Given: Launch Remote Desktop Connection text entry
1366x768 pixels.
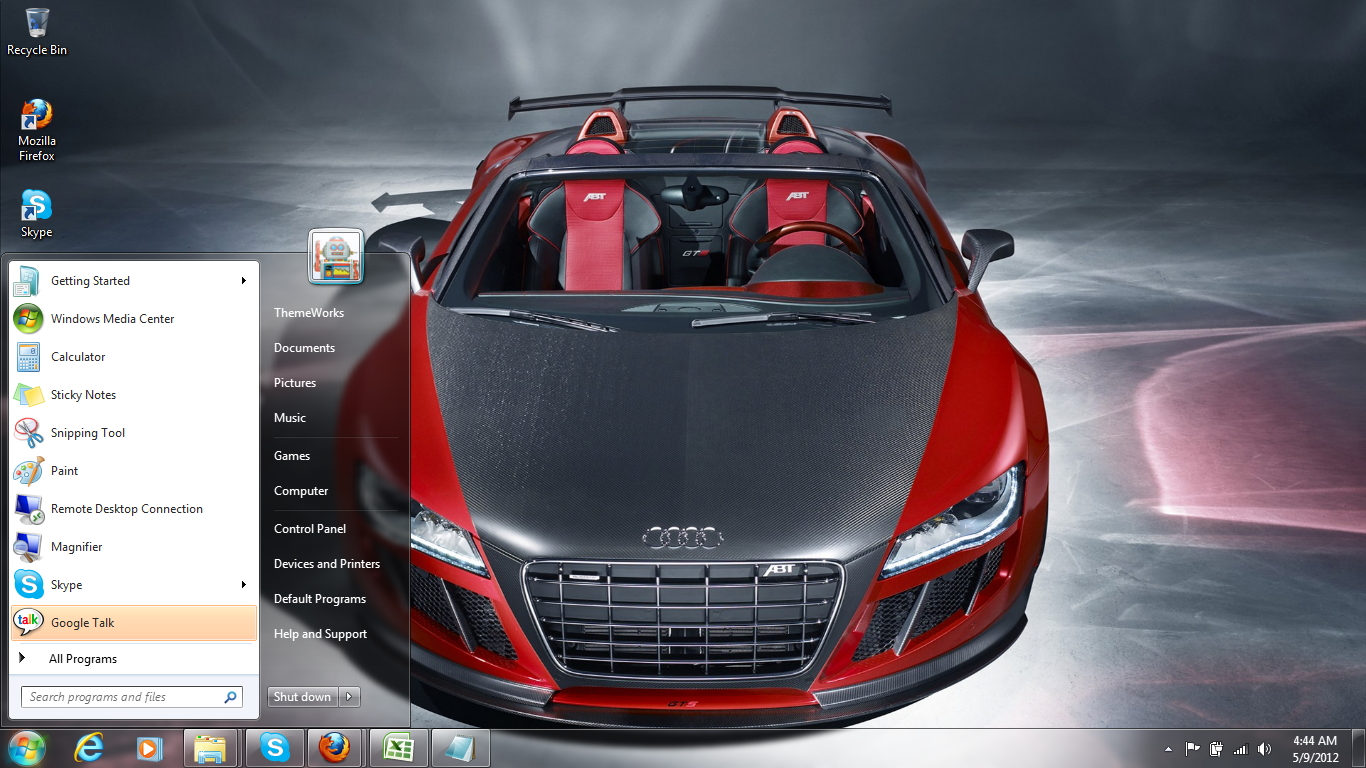Looking at the screenshot, I should click(127, 509).
